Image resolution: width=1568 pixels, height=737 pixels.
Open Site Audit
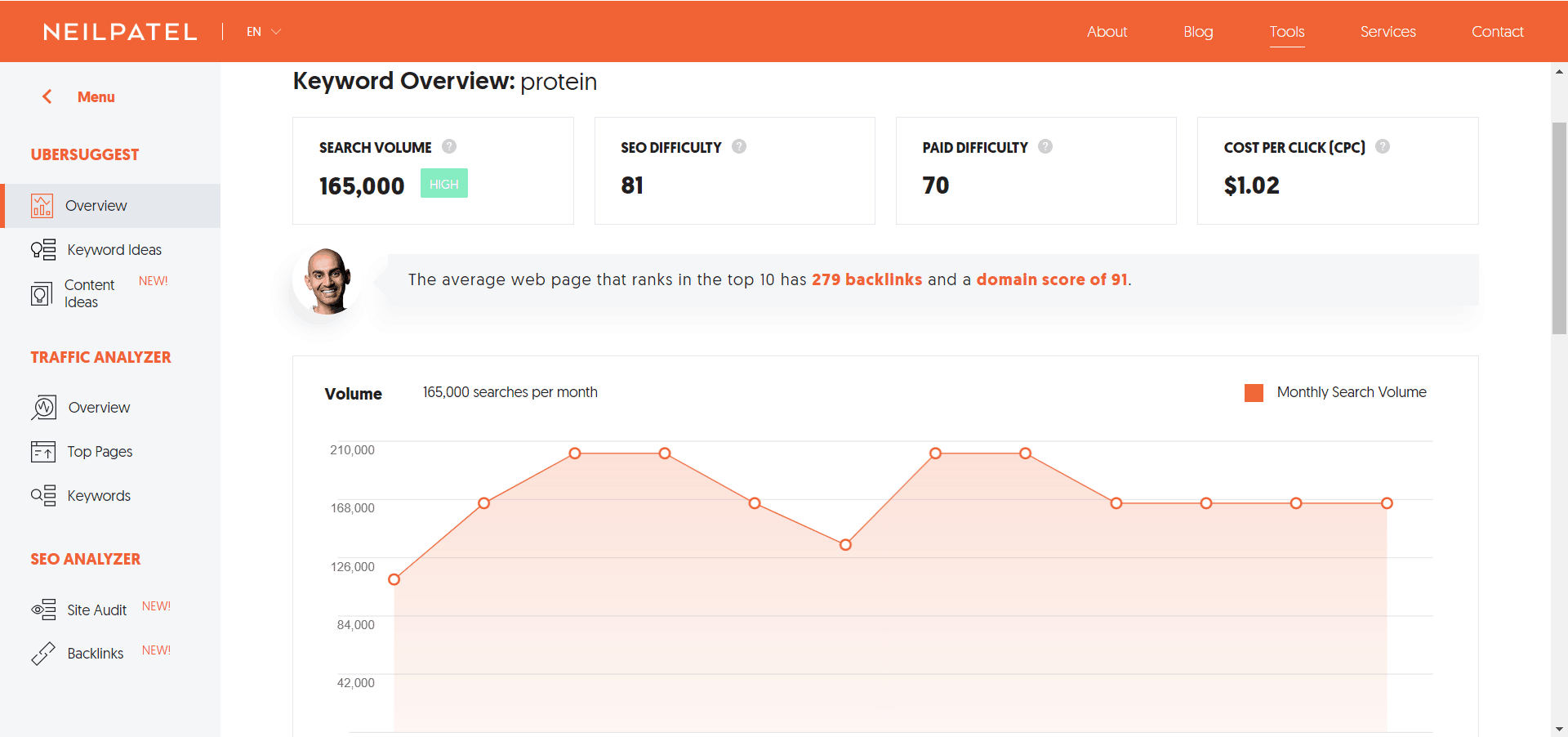coord(96,610)
